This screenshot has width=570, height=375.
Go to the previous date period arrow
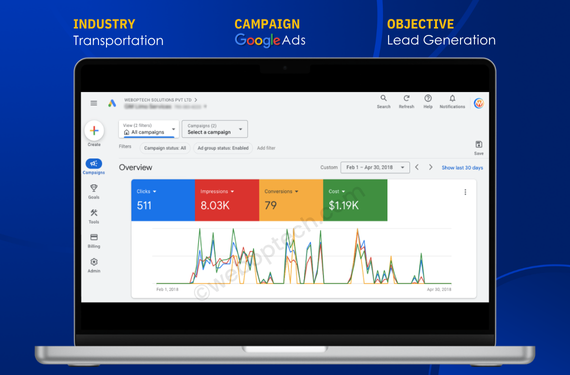point(417,167)
